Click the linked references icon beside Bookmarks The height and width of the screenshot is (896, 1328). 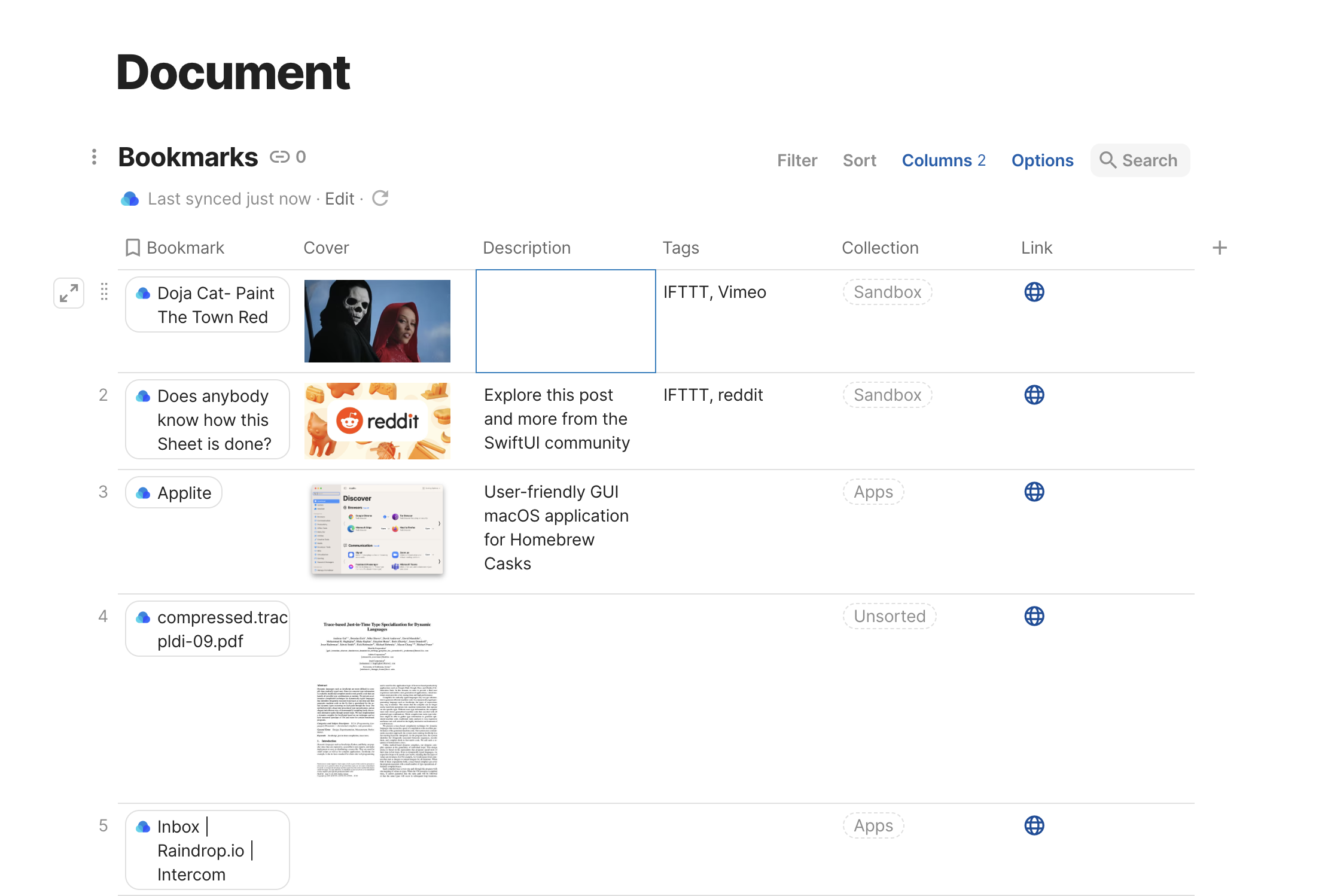[280, 157]
